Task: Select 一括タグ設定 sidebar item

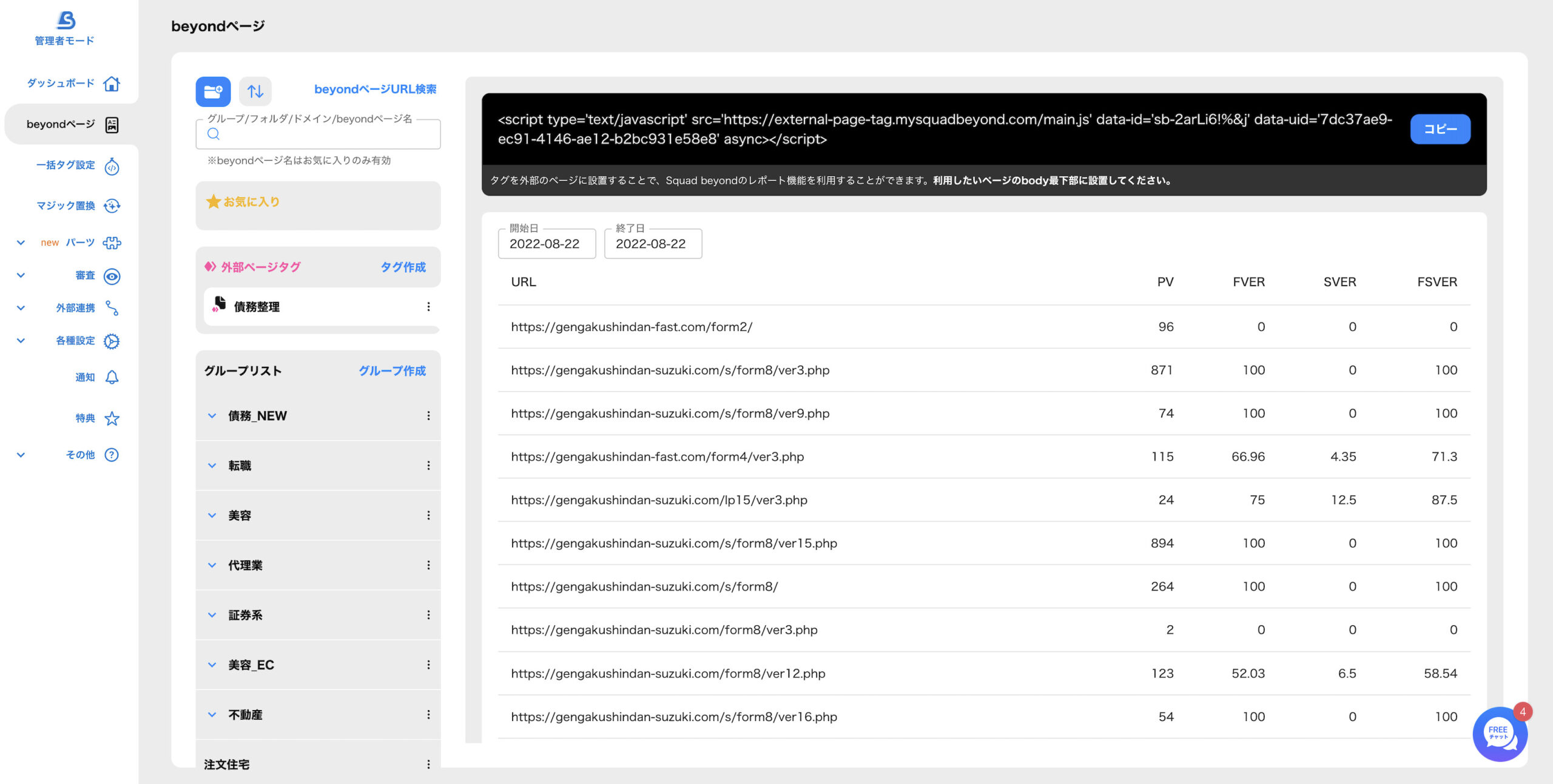Action: [x=66, y=165]
